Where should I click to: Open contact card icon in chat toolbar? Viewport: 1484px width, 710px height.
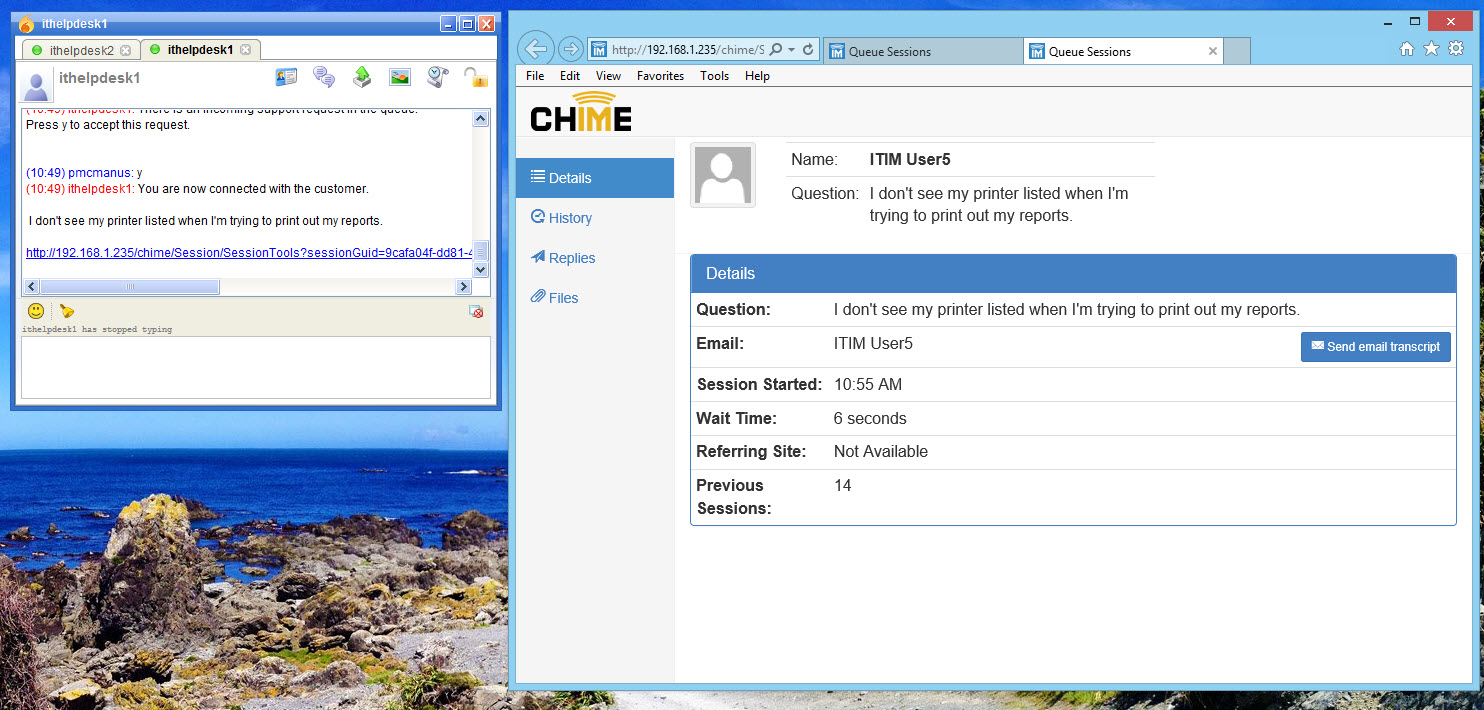tap(286, 77)
